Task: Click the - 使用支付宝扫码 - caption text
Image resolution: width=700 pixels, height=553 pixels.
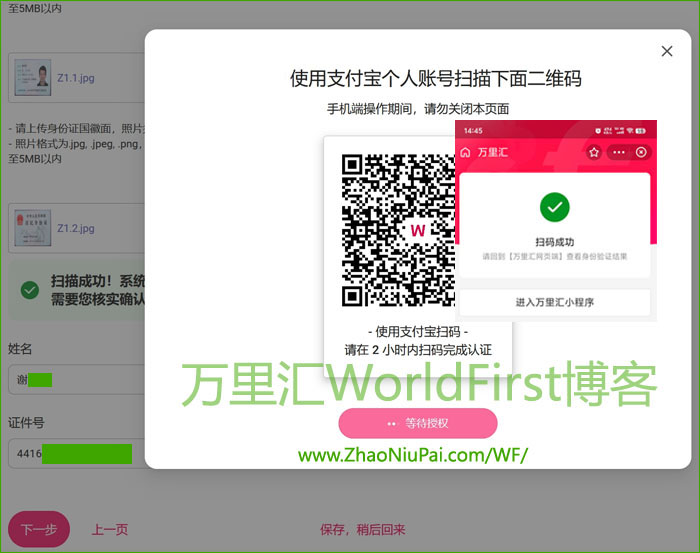Action: (x=418, y=332)
